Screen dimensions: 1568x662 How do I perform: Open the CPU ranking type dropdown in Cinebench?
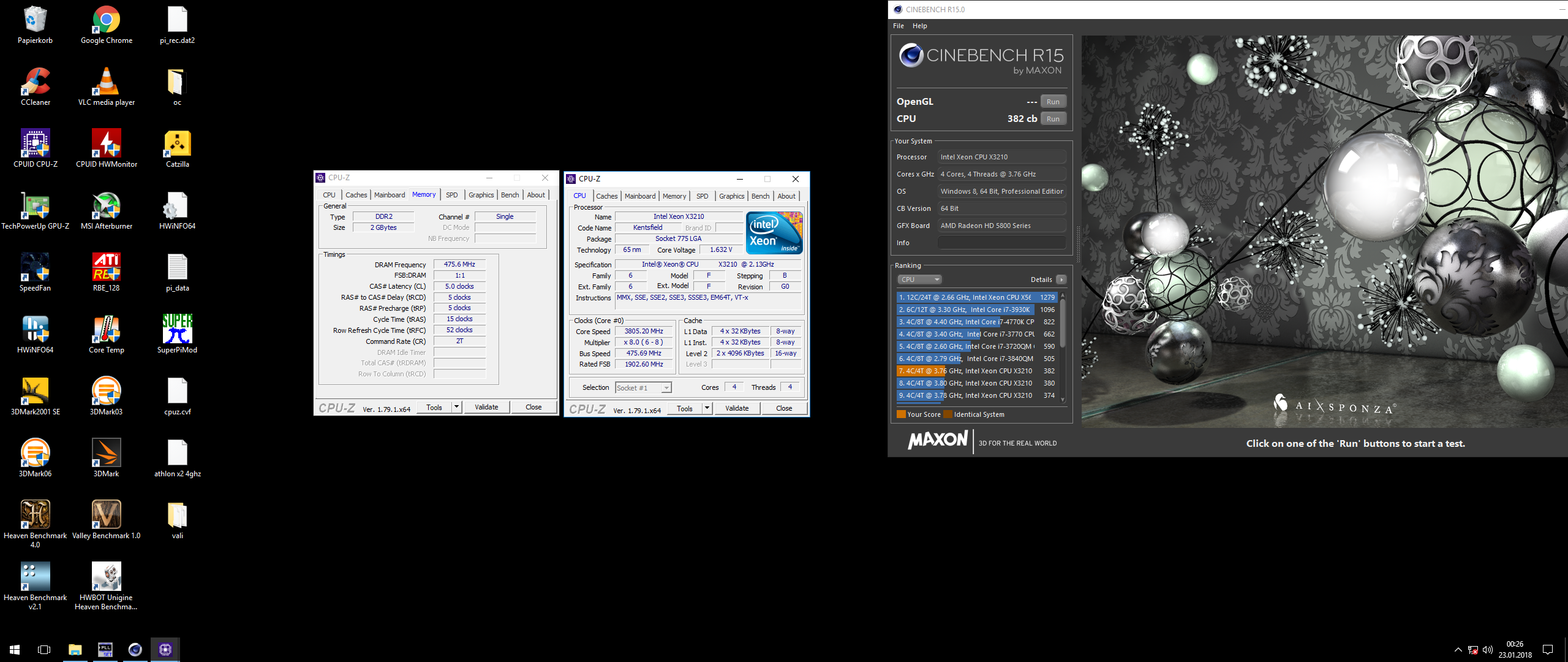920,280
